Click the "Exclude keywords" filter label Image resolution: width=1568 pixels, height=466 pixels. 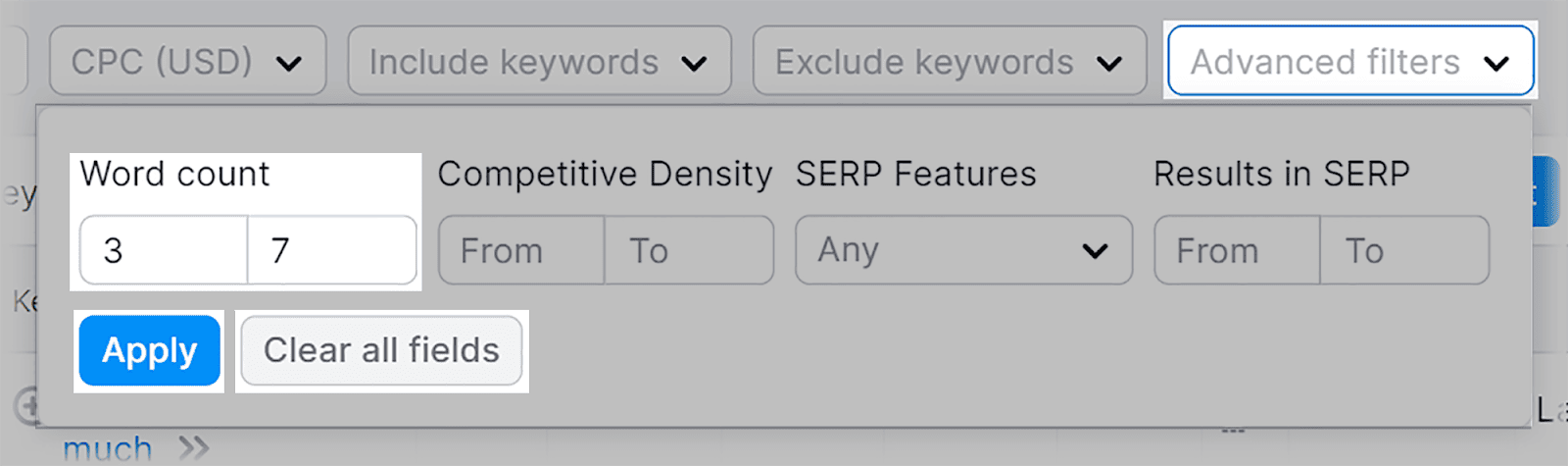924,62
